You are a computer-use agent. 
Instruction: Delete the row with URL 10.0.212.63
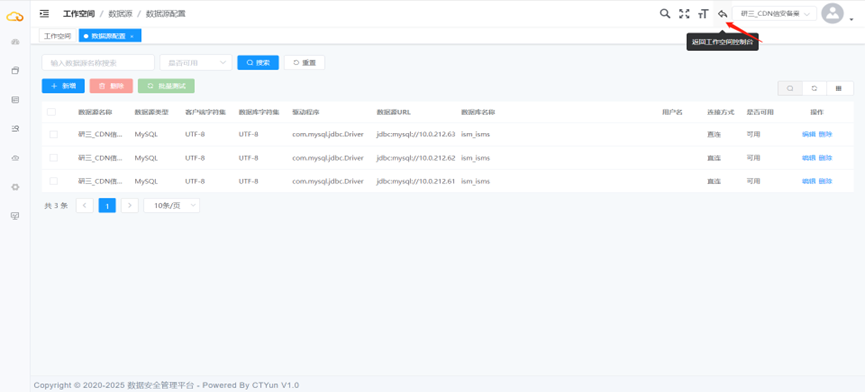pyautogui.click(x=825, y=134)
